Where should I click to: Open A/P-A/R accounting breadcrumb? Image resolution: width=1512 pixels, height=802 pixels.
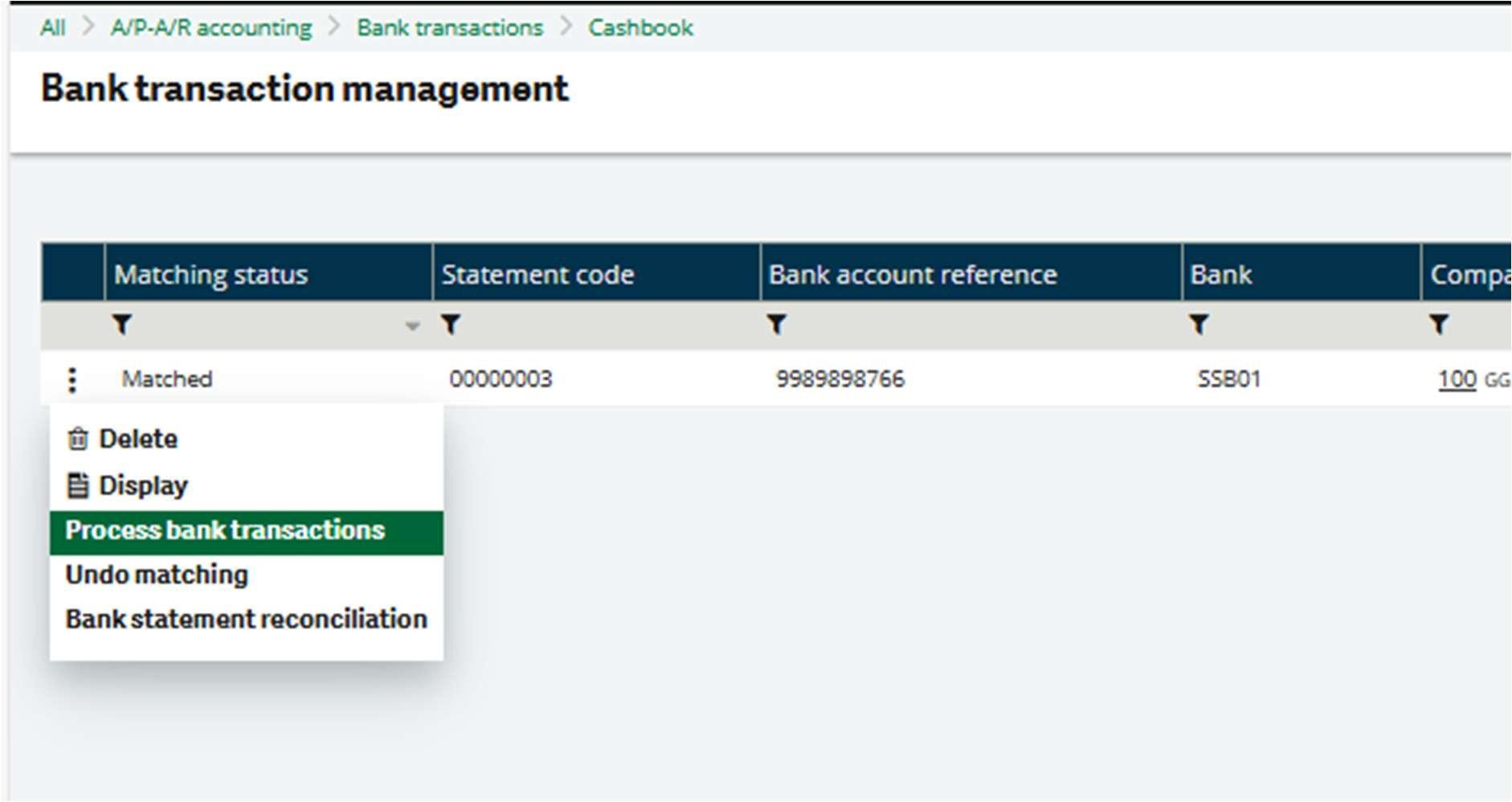[x=211, y=28]
